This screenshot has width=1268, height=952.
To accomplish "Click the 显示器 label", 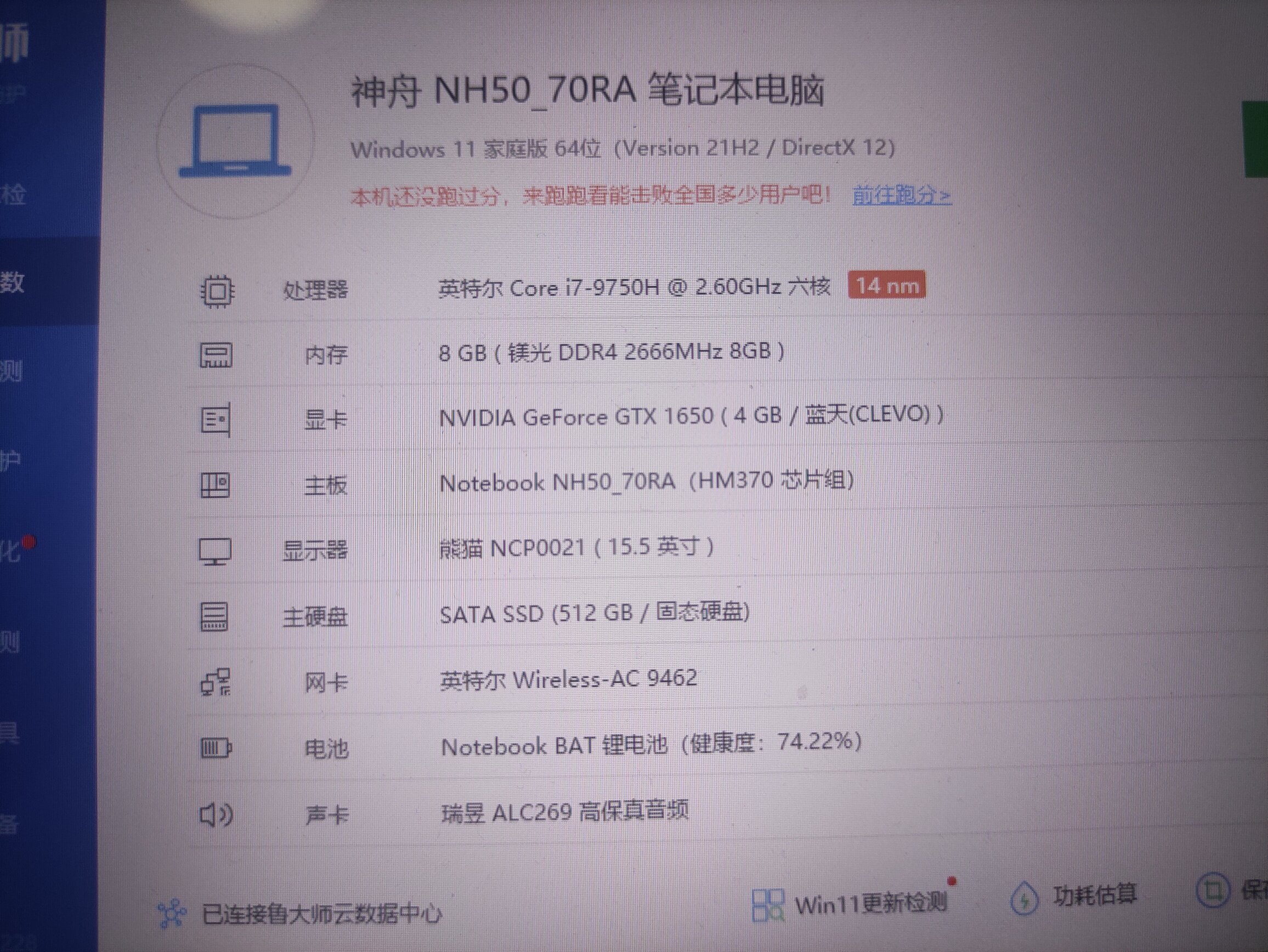I will point(315,550).
